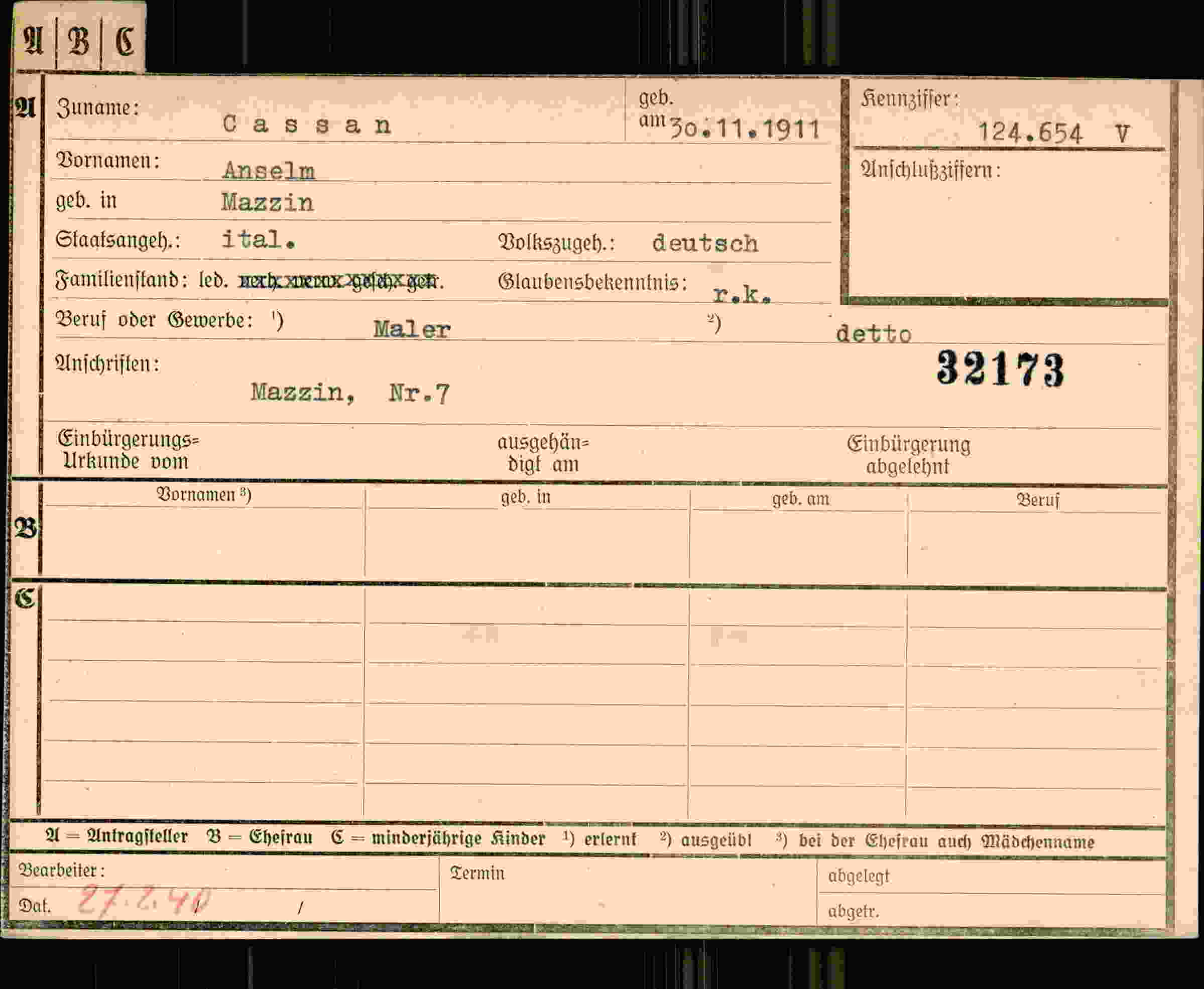Click ethnicity value 'deutsch'
The image size is (1204, 989).
tap(705, 243)
